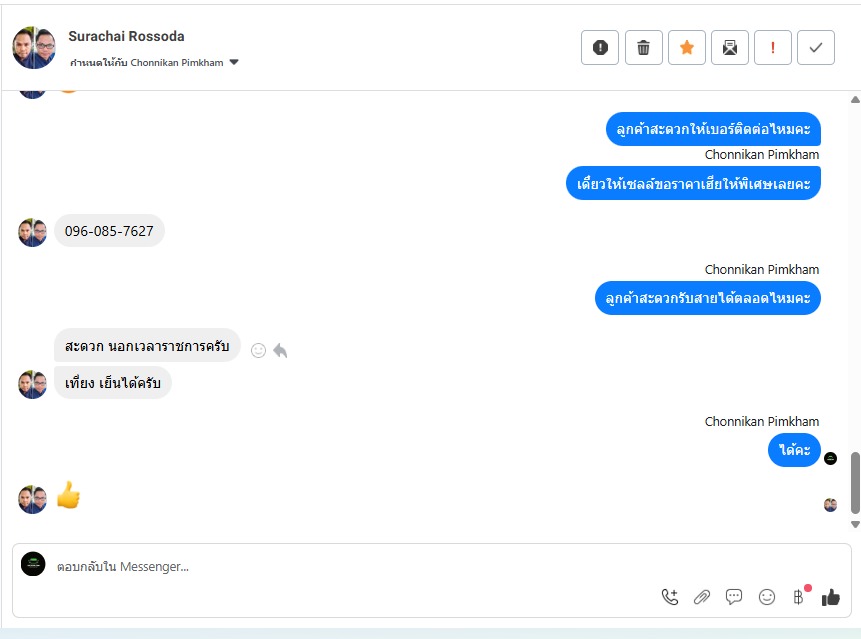The image size is (861, 639).
Task: Open the baht payment request icon
Action: click(799, 597)
